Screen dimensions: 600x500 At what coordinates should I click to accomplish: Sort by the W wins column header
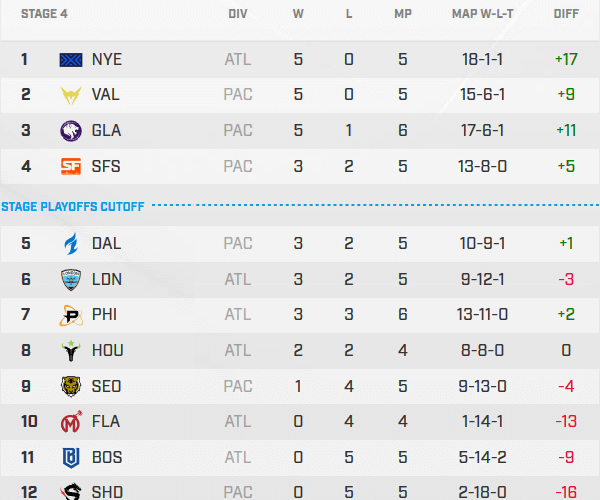[298, 14]
